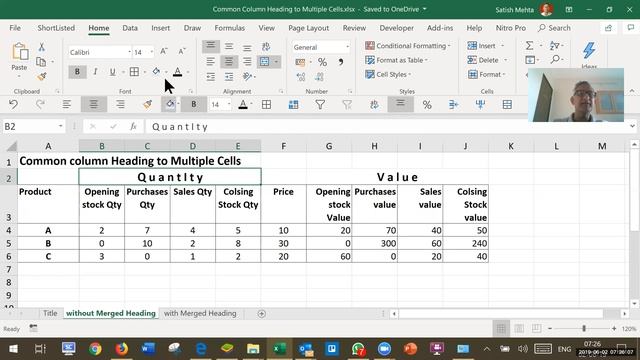
Task: Click the zoom slider in status bar
Action: [584, 328]
